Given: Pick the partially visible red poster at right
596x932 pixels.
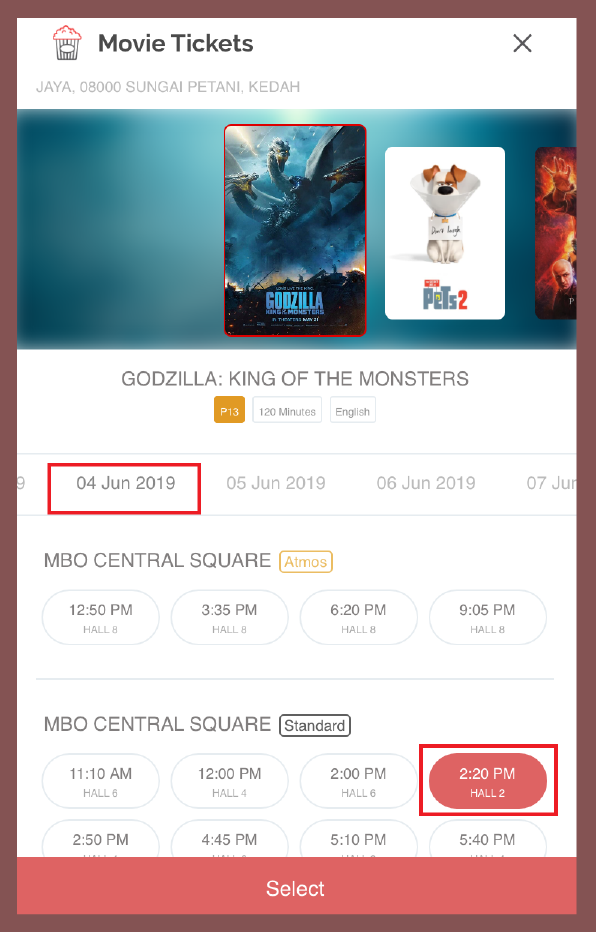Looking at the screenshot, I should (x=556, y=233).
